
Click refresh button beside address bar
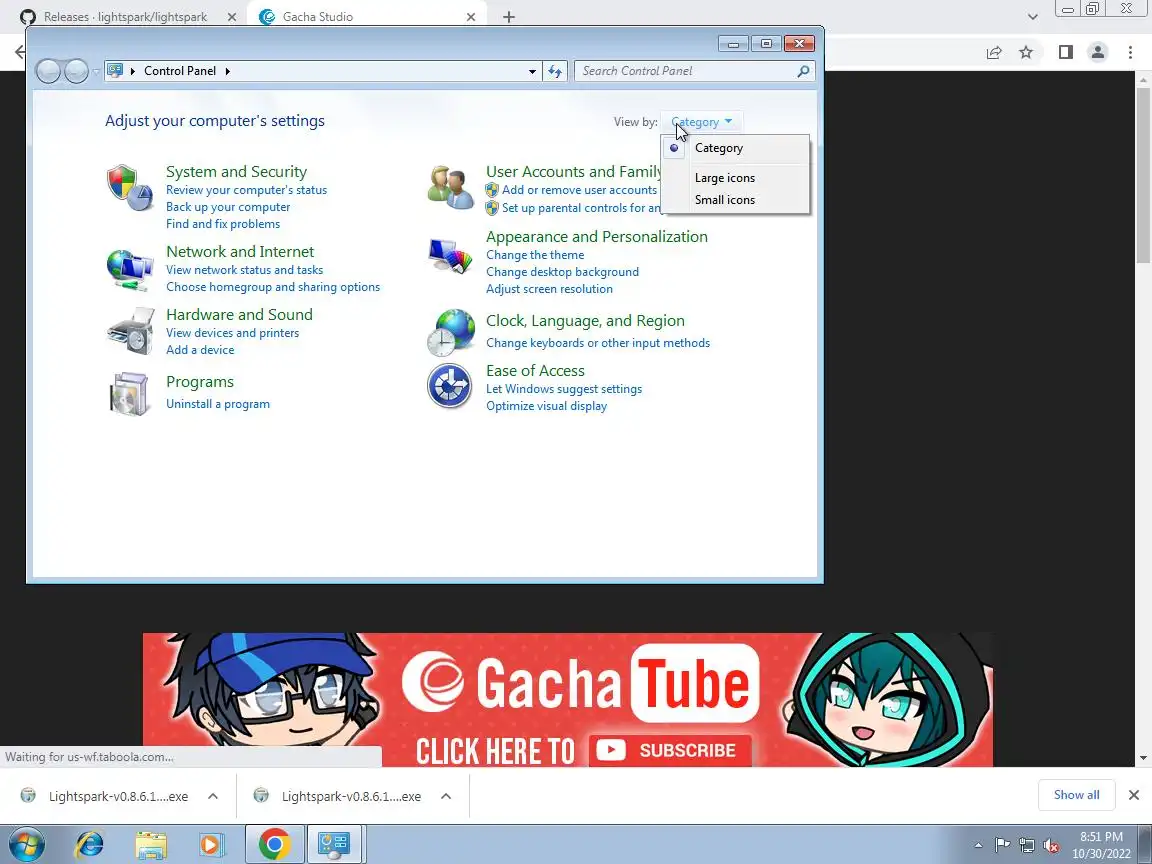555,71
